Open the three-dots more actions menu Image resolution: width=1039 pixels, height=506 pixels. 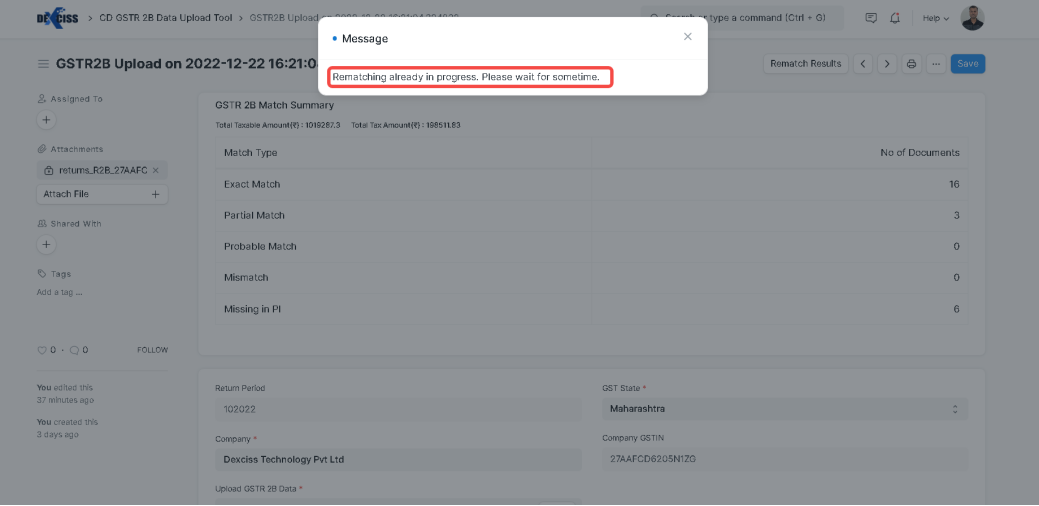pos(935,64)
